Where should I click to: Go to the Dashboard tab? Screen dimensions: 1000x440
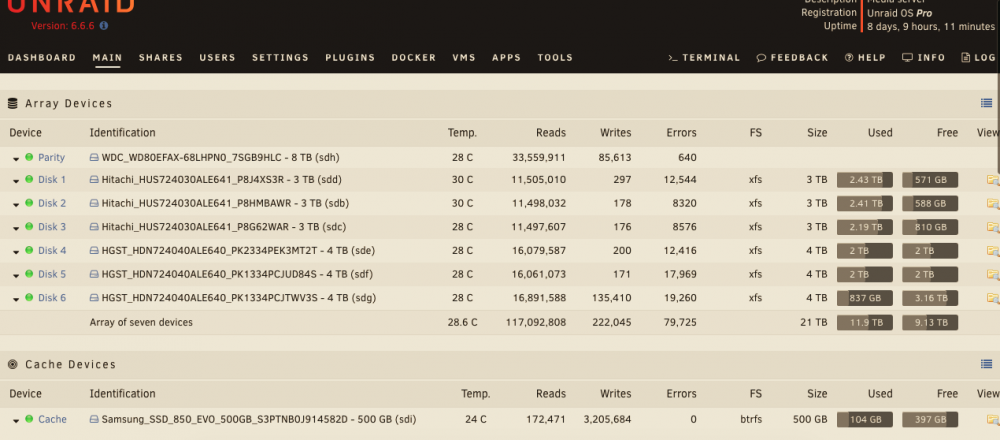(42, 57)
